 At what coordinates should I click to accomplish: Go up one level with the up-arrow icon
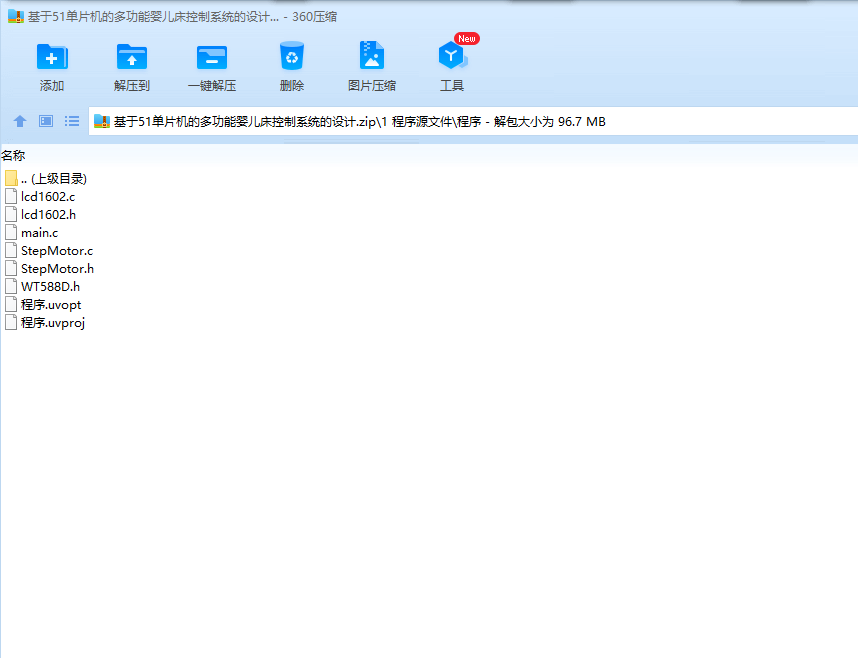coord(20,121)
